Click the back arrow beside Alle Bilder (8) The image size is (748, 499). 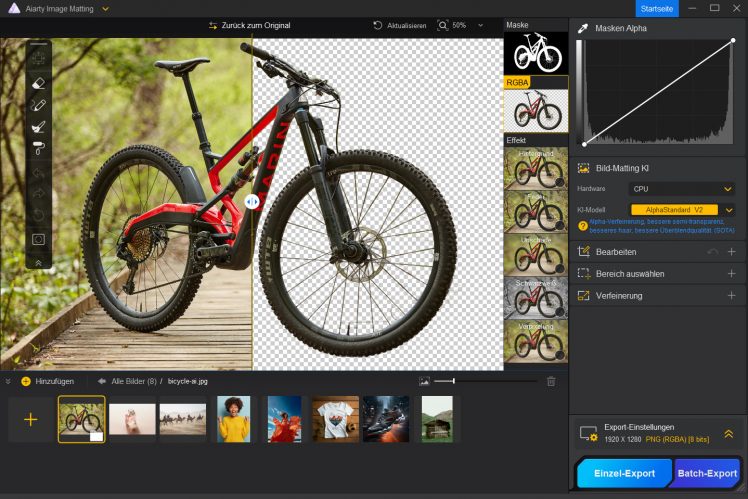point(101,381)
